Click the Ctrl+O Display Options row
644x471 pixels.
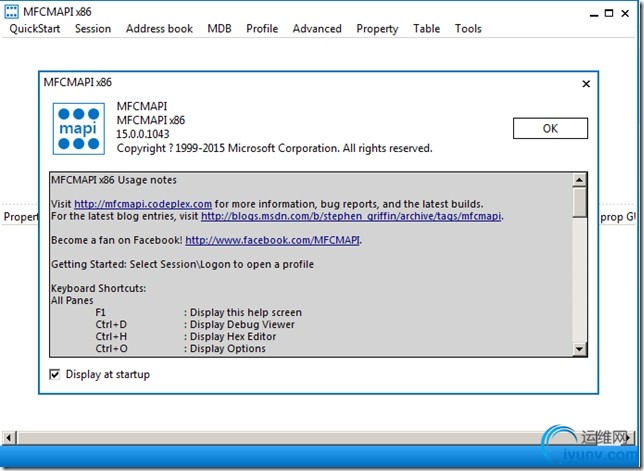point(180,349)
